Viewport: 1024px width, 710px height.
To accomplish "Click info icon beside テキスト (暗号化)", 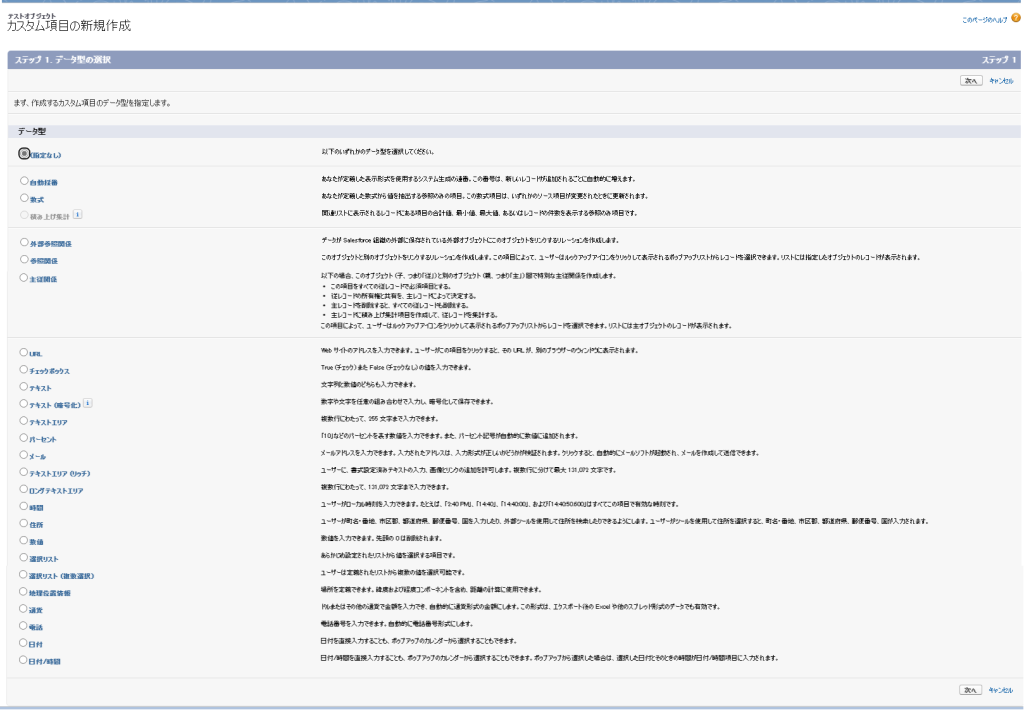I will coord(88,403).
